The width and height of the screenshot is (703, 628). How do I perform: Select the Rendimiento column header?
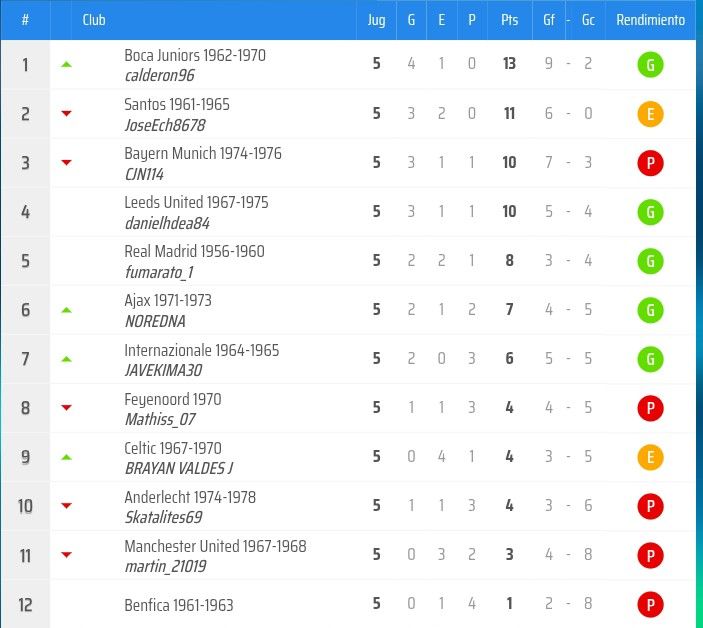650,20
